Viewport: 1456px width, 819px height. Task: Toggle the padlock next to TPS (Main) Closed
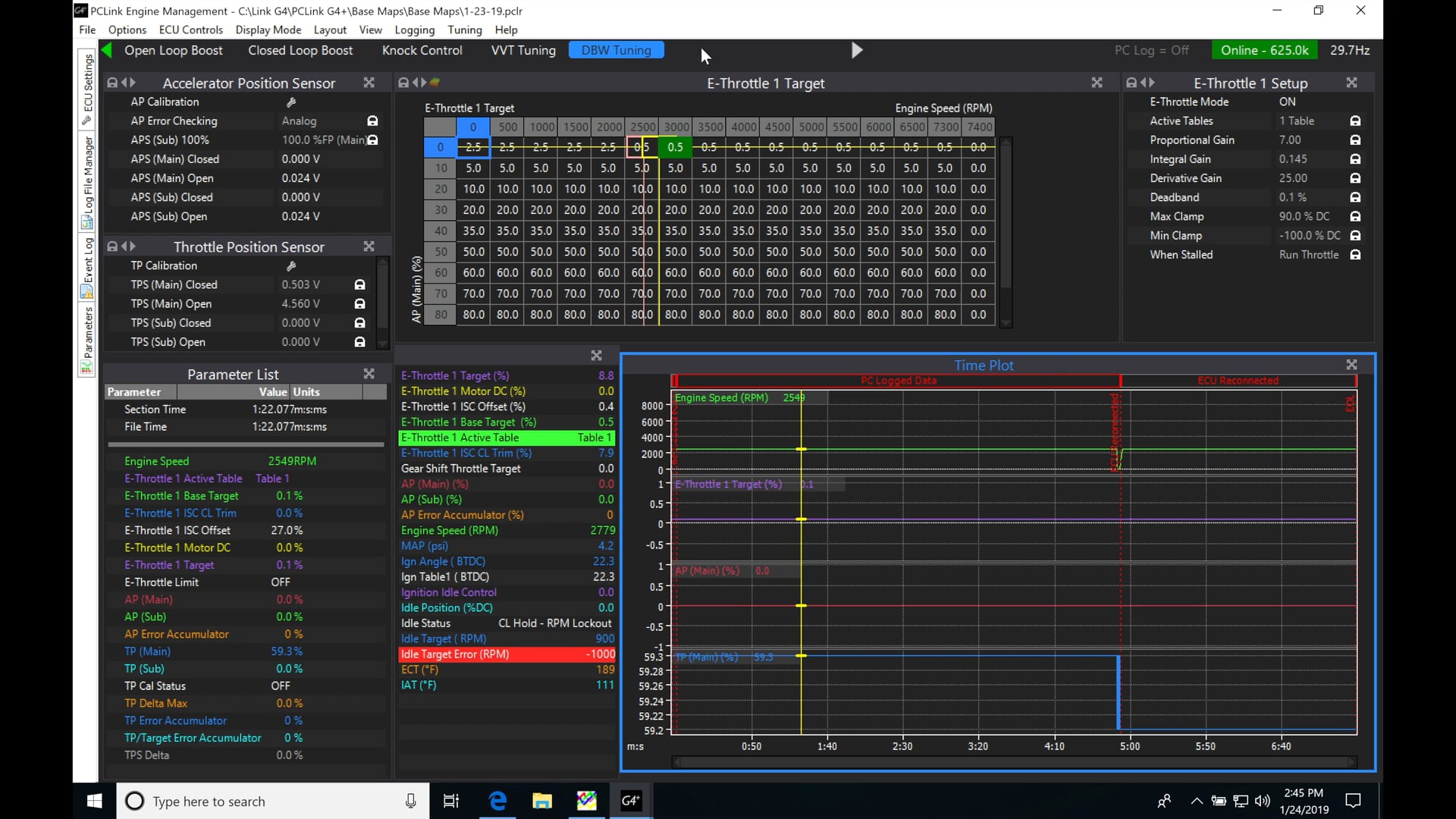359,284
